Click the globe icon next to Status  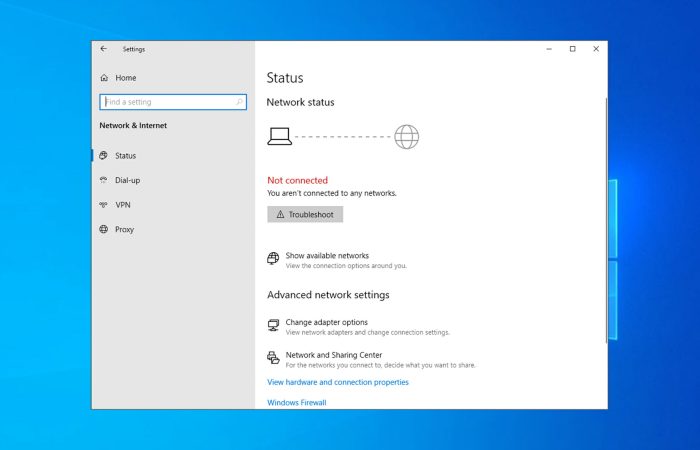coord(104,155)
